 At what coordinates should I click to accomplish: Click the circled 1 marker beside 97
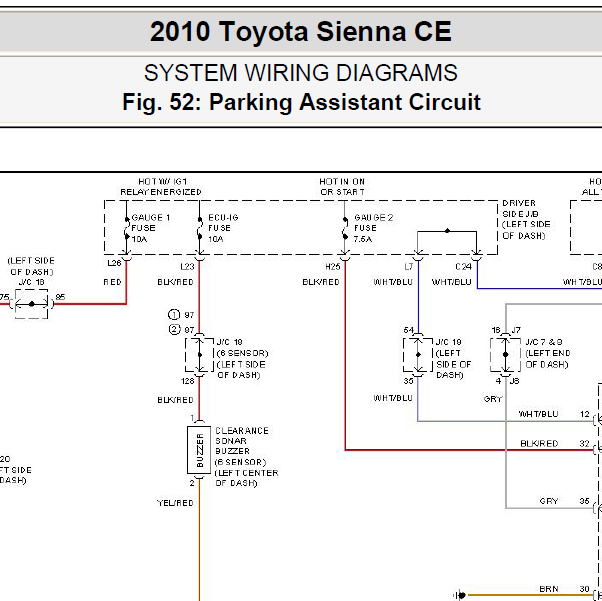pos(174,315)
